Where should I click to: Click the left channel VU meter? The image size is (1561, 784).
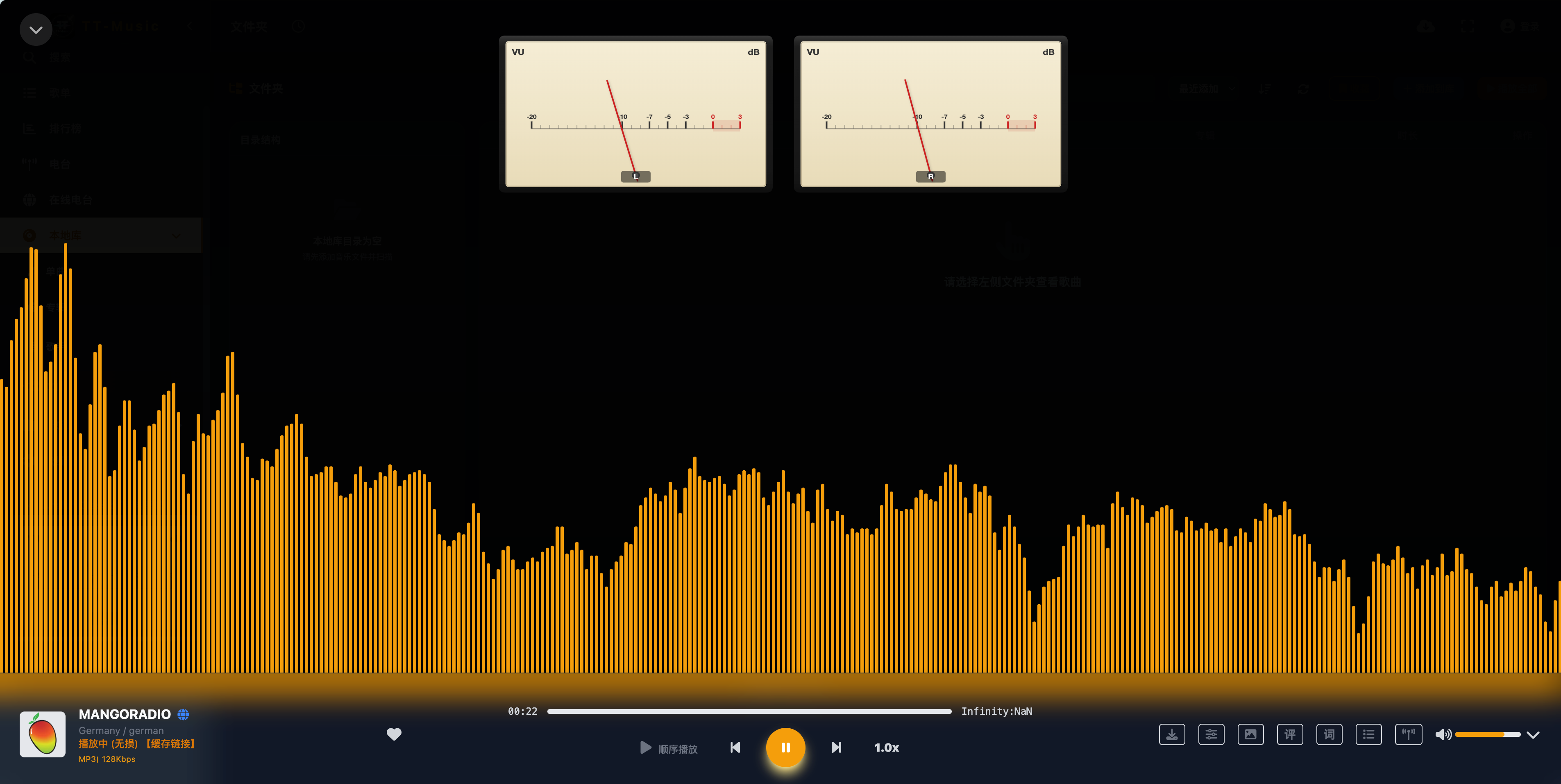tap(636, 114)
